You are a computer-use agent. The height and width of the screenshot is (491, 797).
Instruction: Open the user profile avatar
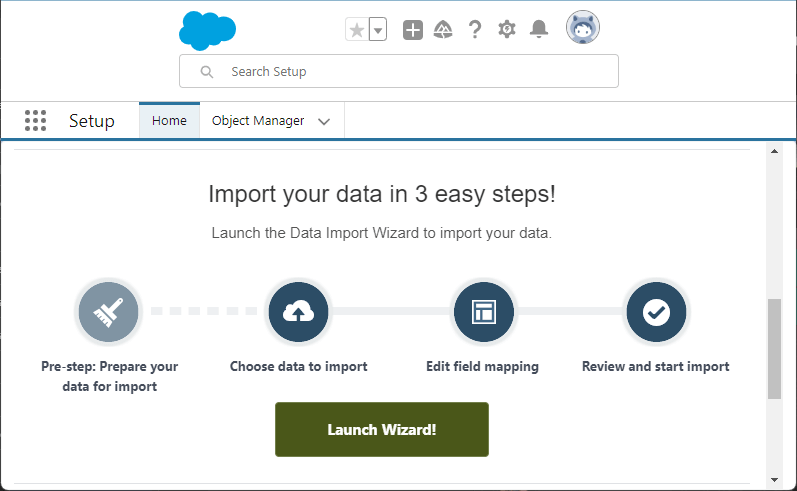tap(583, 28)
